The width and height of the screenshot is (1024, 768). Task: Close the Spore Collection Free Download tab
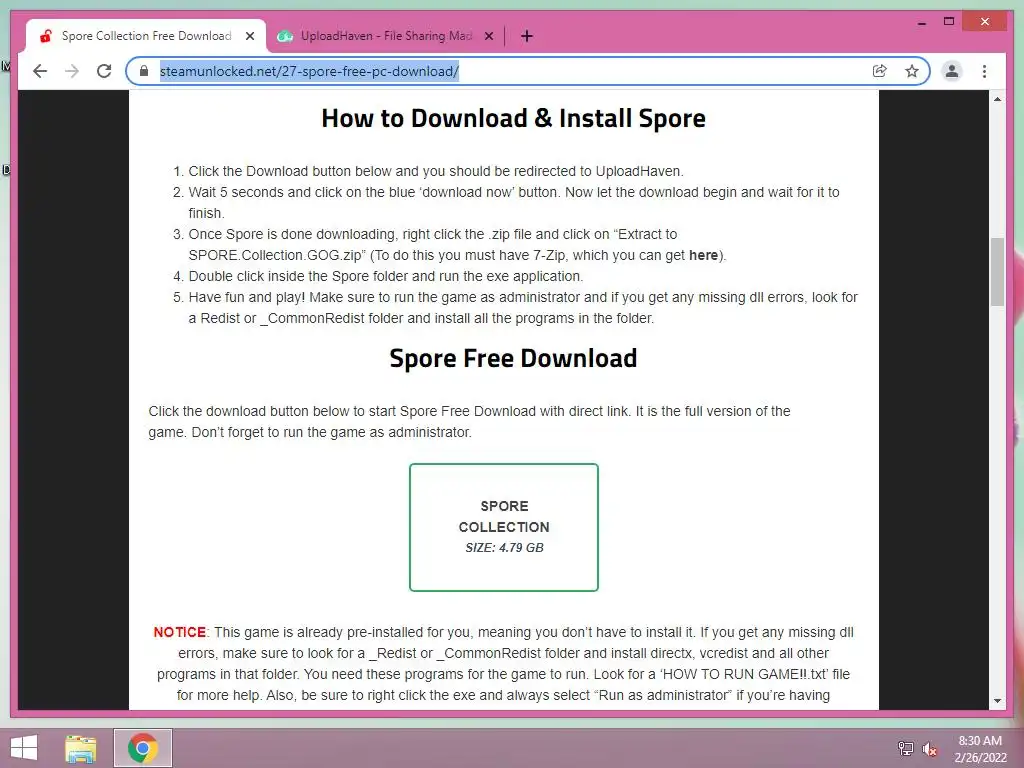[250, 37]
